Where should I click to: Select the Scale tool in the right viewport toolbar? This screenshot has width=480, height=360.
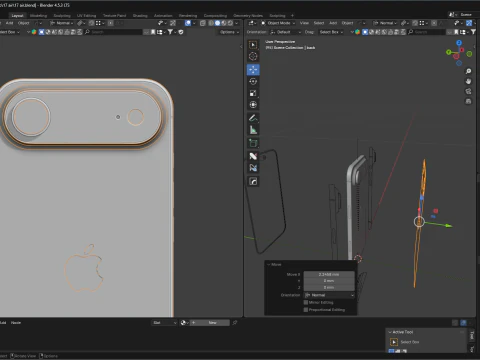tap(253, 93)
